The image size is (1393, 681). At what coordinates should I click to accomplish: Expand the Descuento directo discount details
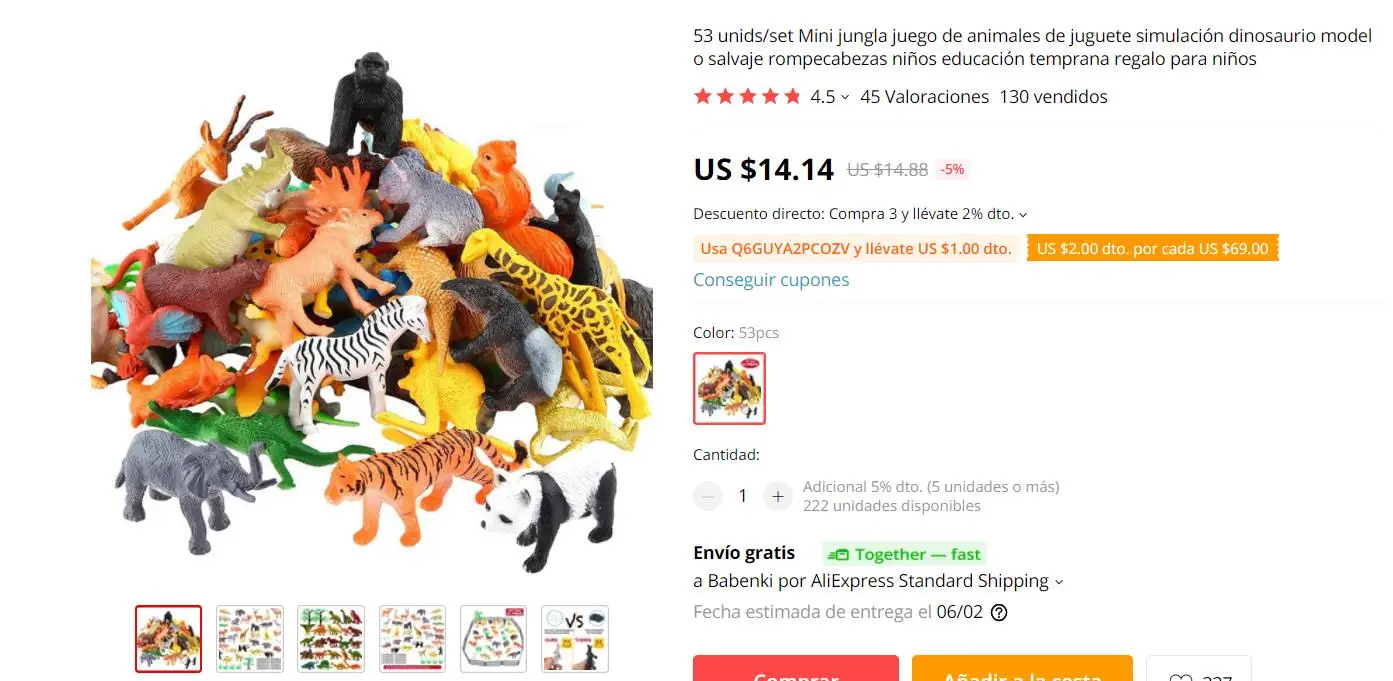(1023, 214)
